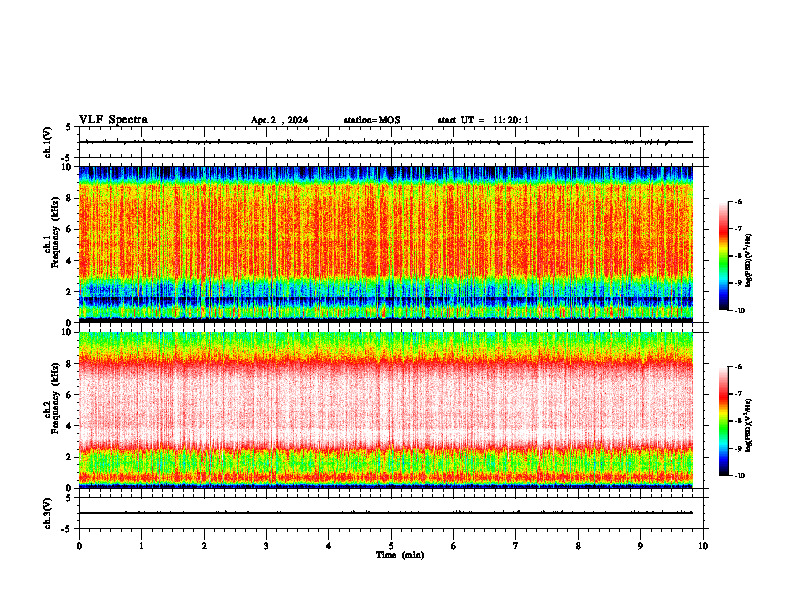This screenshot has width=792, height=612.
Task: Click the "-7" label on ch.2 colorbar
Action: pyautogui.click(x=738, y=393)
